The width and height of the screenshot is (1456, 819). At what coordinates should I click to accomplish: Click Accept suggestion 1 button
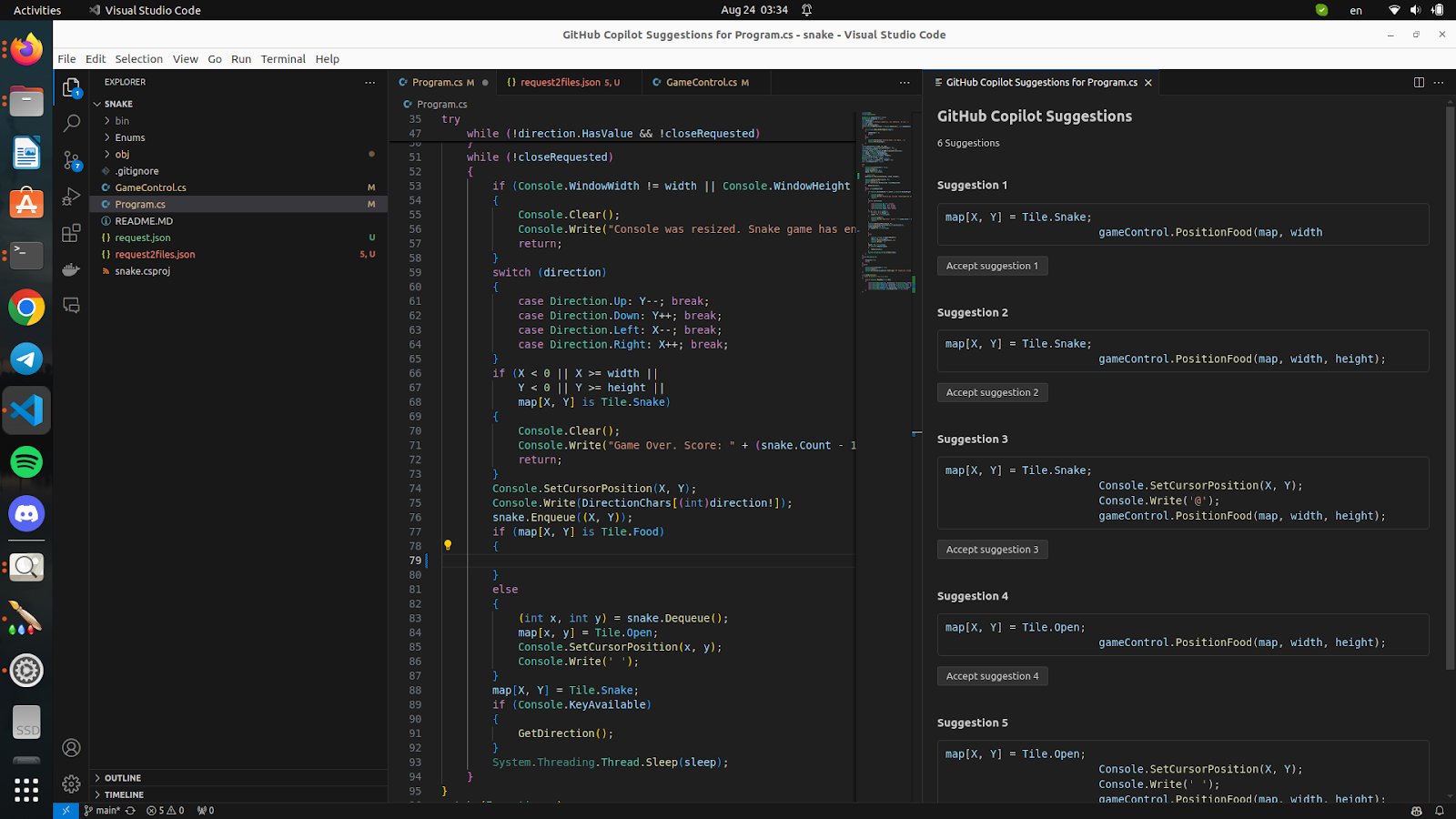coord(992,266)
